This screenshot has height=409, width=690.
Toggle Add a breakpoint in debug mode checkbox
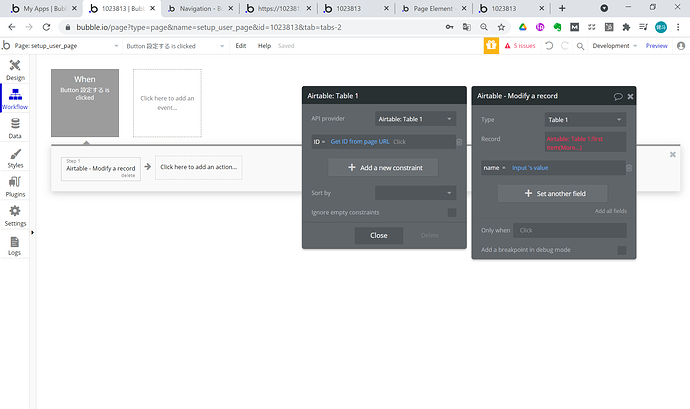621,250
